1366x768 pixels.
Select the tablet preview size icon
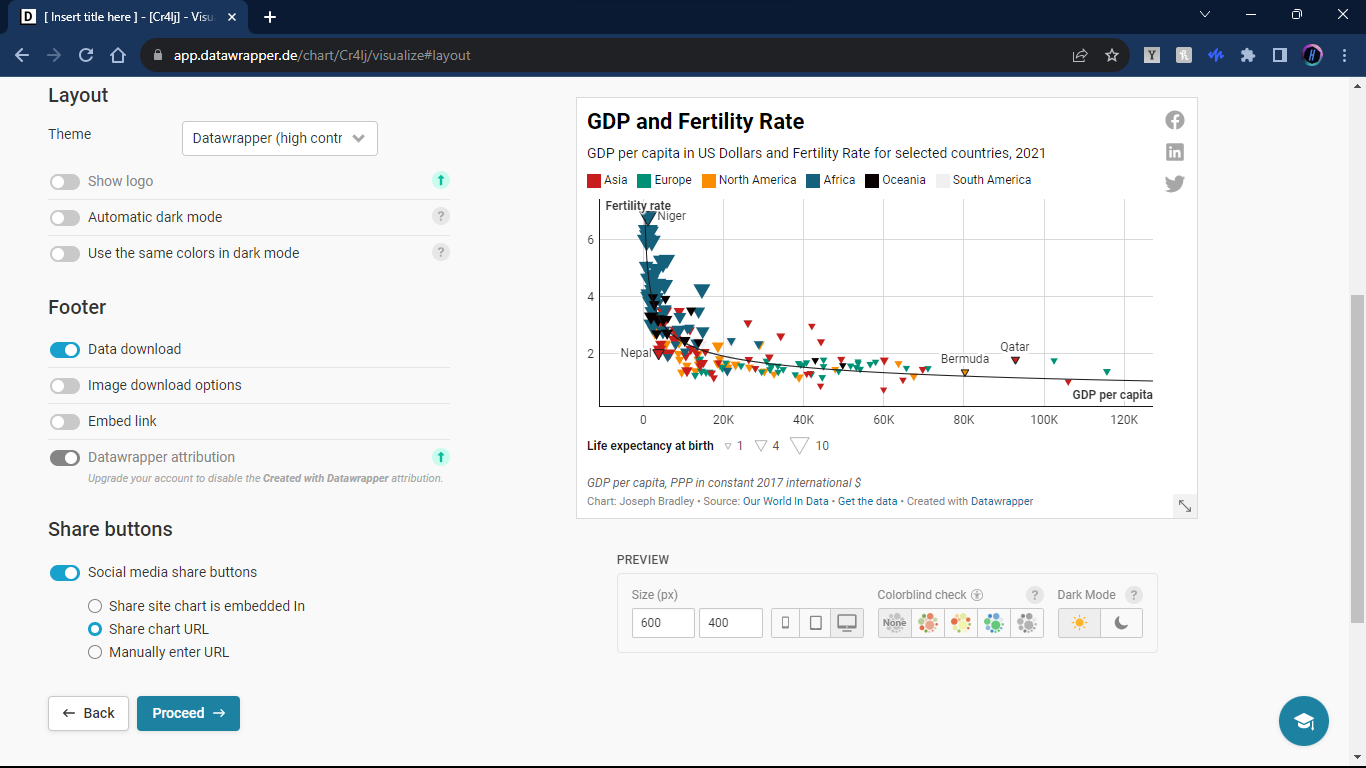816,623
